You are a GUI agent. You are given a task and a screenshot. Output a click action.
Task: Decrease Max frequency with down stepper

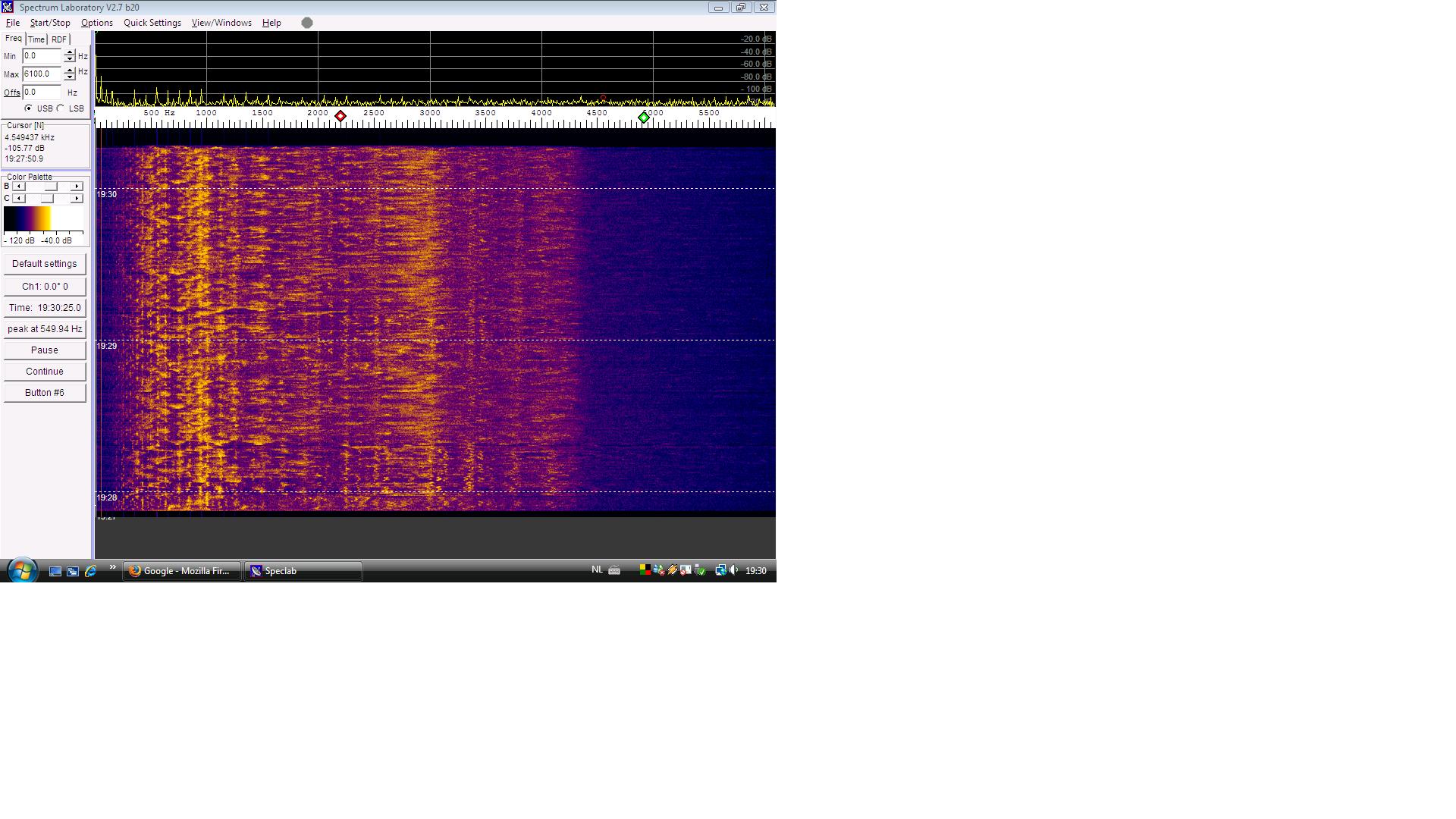[x=70, y=77]
